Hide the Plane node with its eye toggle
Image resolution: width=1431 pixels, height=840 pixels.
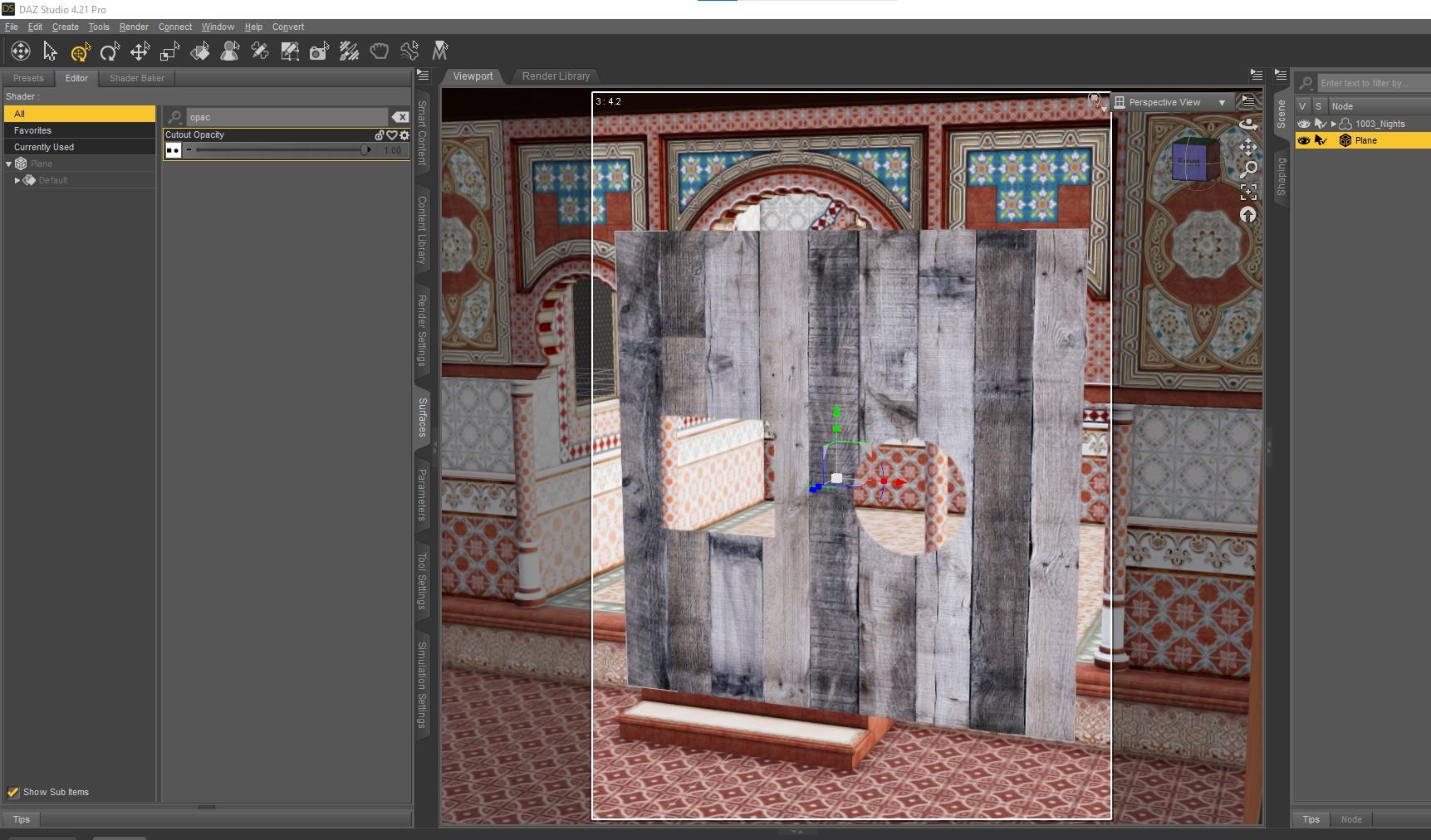(1304, 140)
